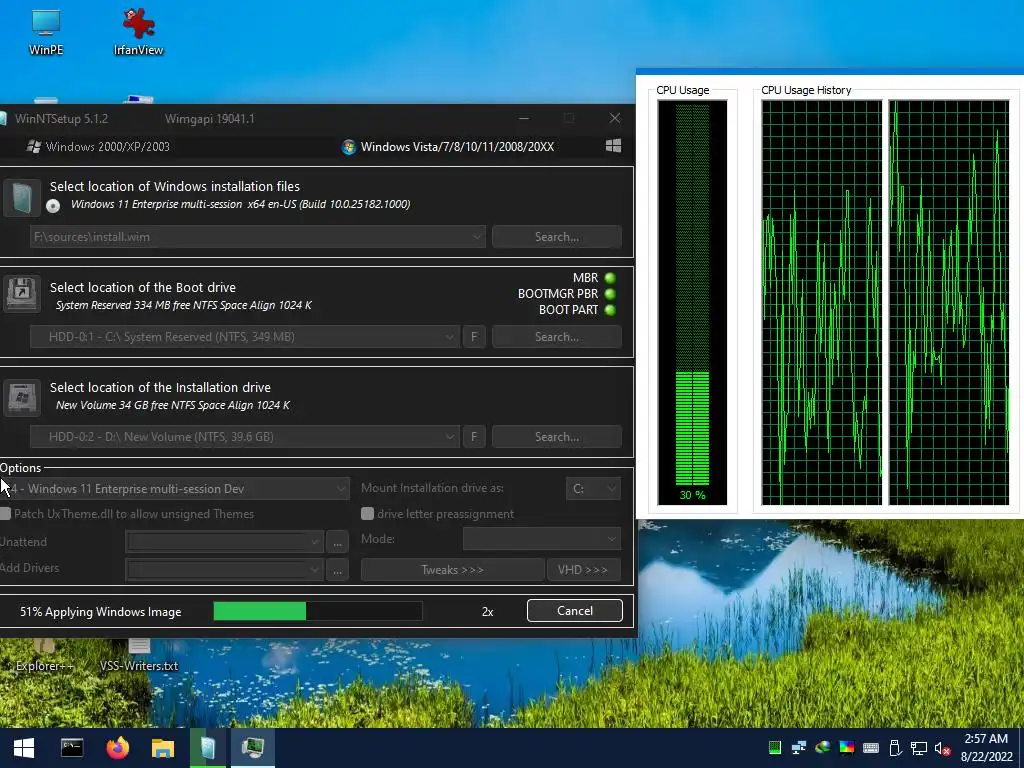This screenshot has width=1024, height=768.
Task: Click the 2x speed indicator text
Action: 487,612
